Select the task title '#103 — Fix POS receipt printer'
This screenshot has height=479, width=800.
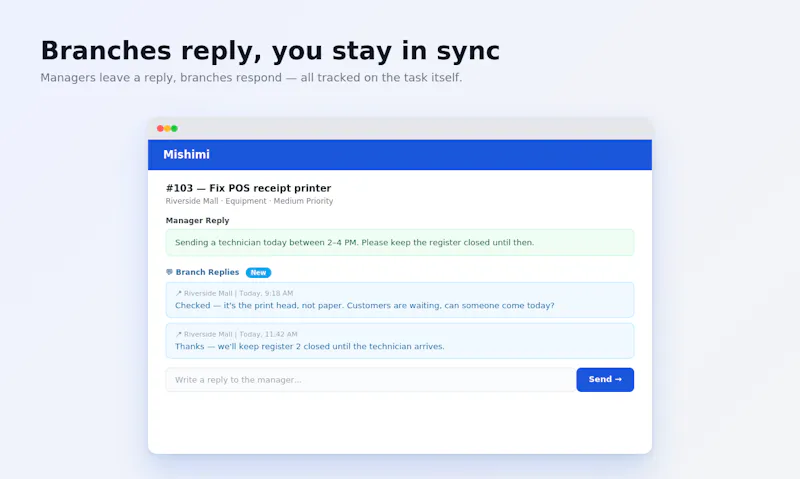pyautogui.click(x=248, y=188)
